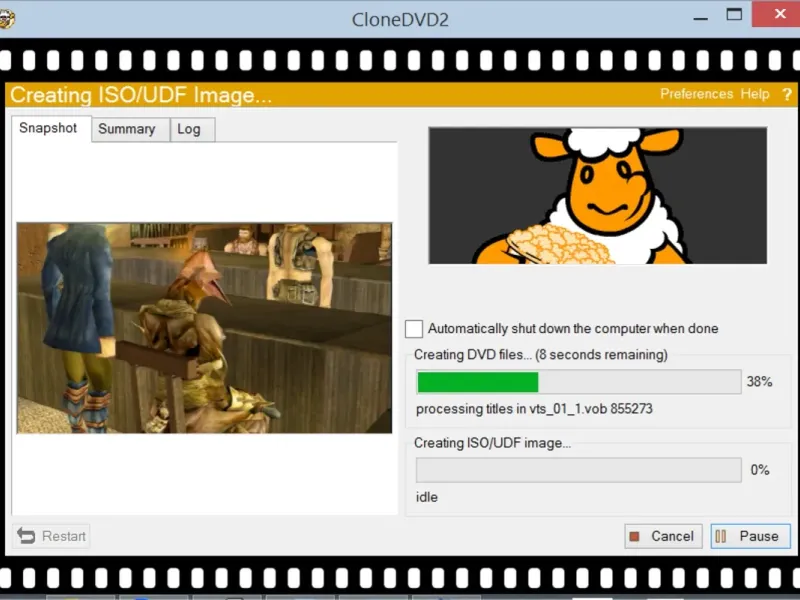Open the Help link

pyautogui.click(x=755, y=94)
